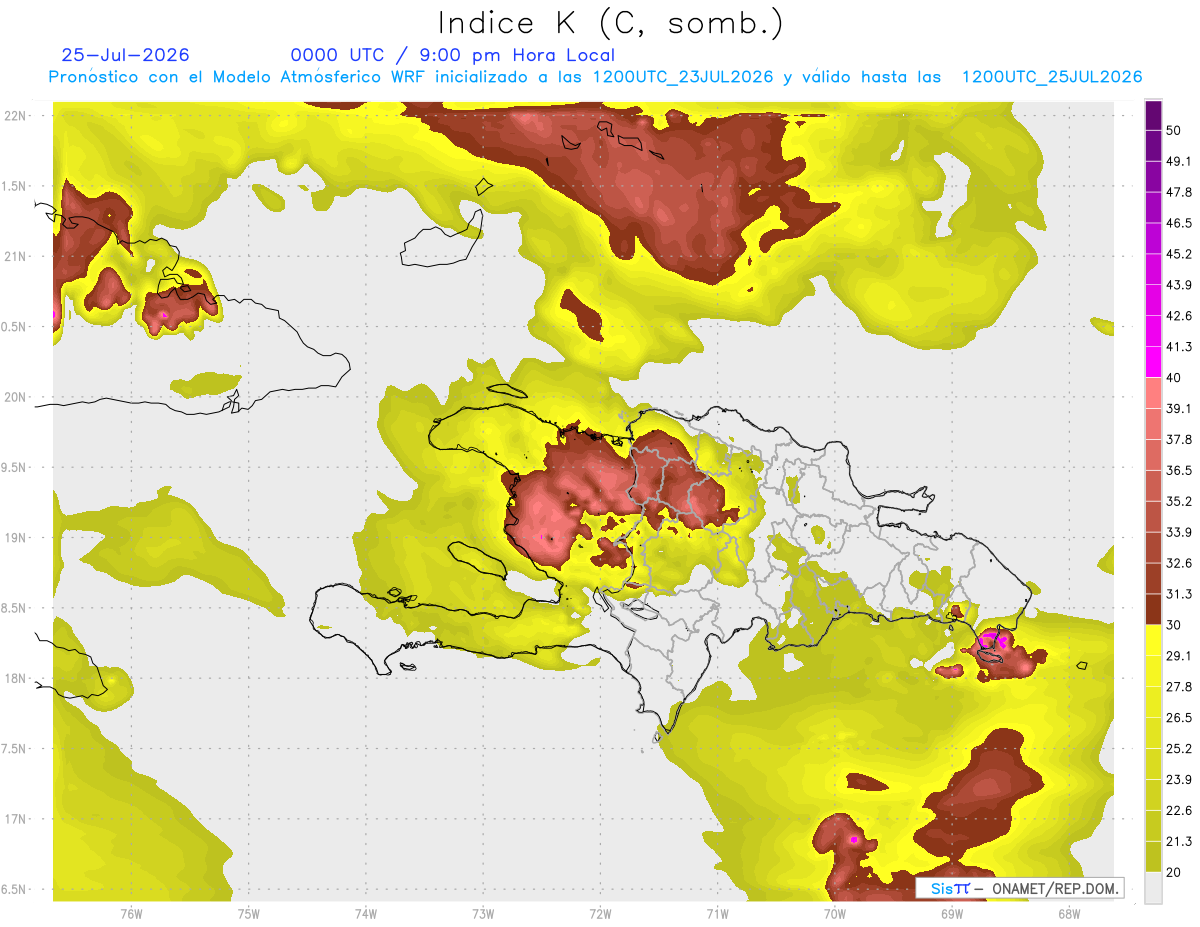The height and width of the screenshot is (927, 1200).
Task: Click the colorbar label '40'
Action: click(1174, 378)
